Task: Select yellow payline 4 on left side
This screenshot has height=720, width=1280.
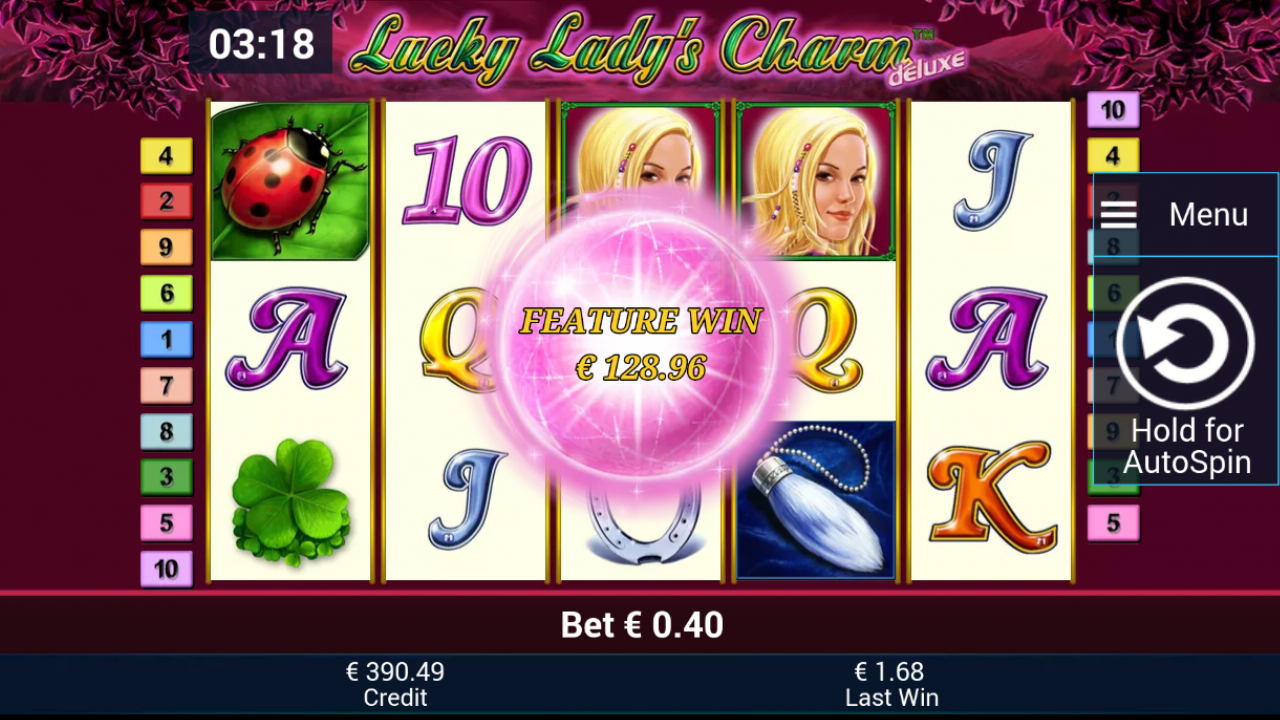Action: (x=166, y=156)
